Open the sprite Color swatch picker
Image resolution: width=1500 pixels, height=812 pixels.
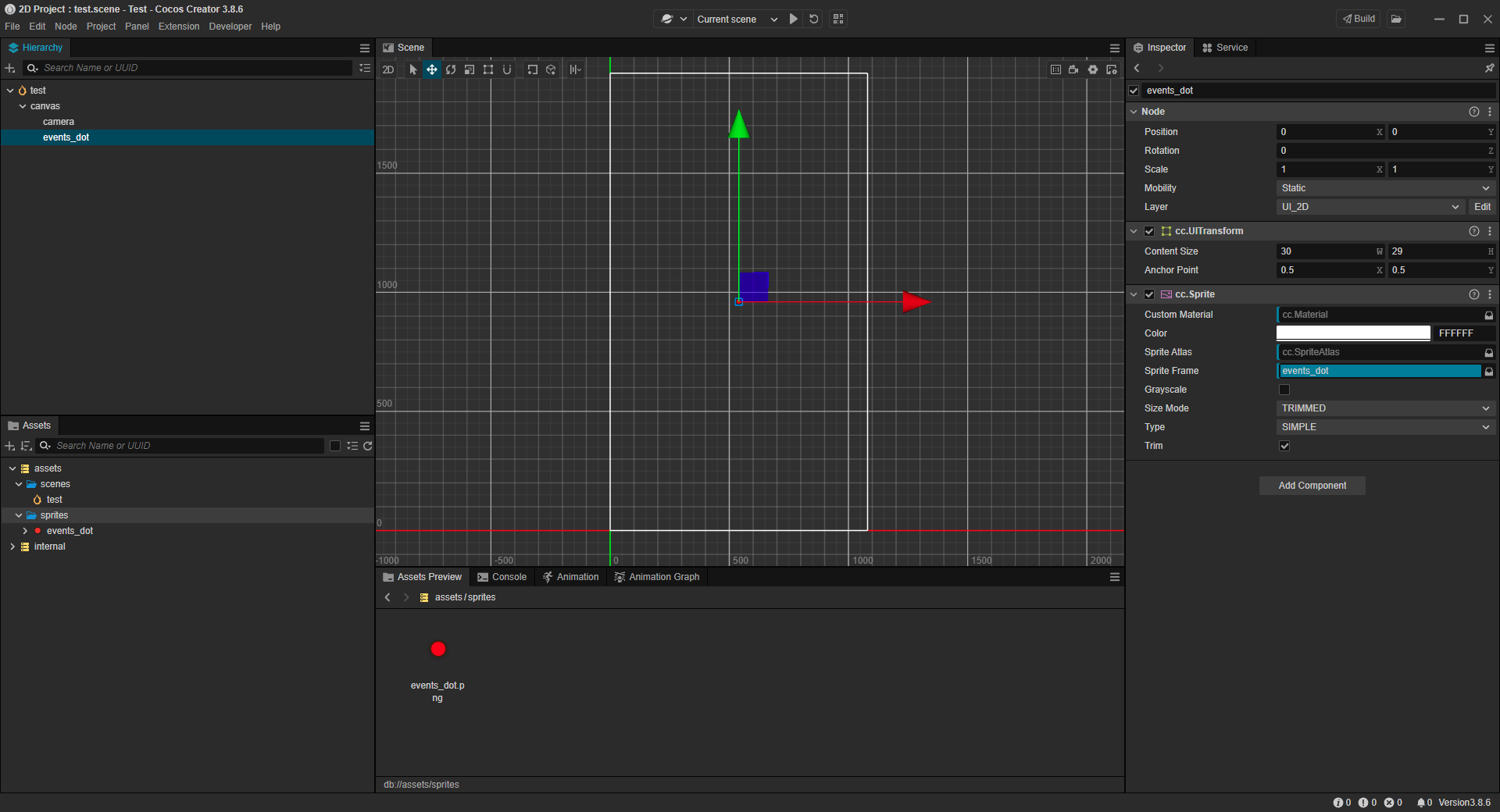coord(1352,333)
